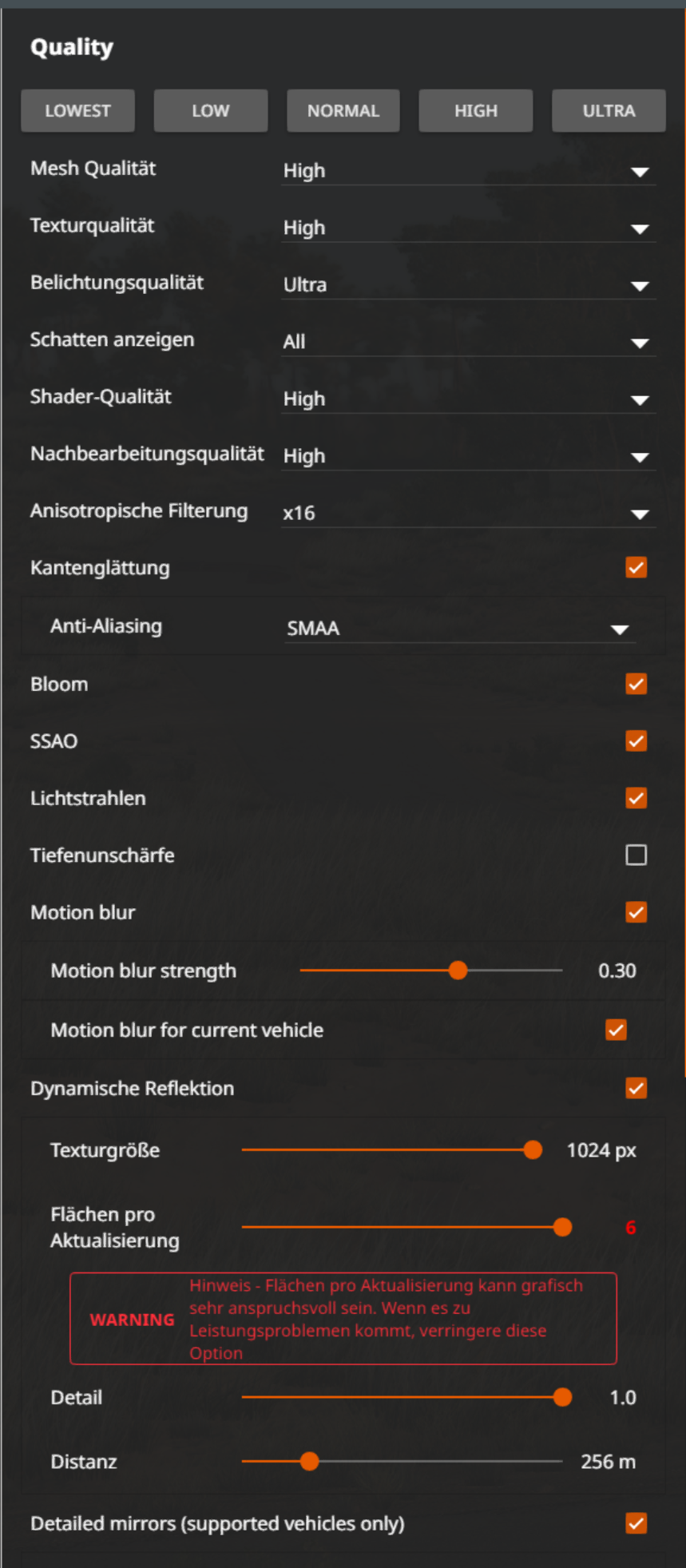
Task: Click the Texturgröße slider handle
Action: click(533, 1150)
